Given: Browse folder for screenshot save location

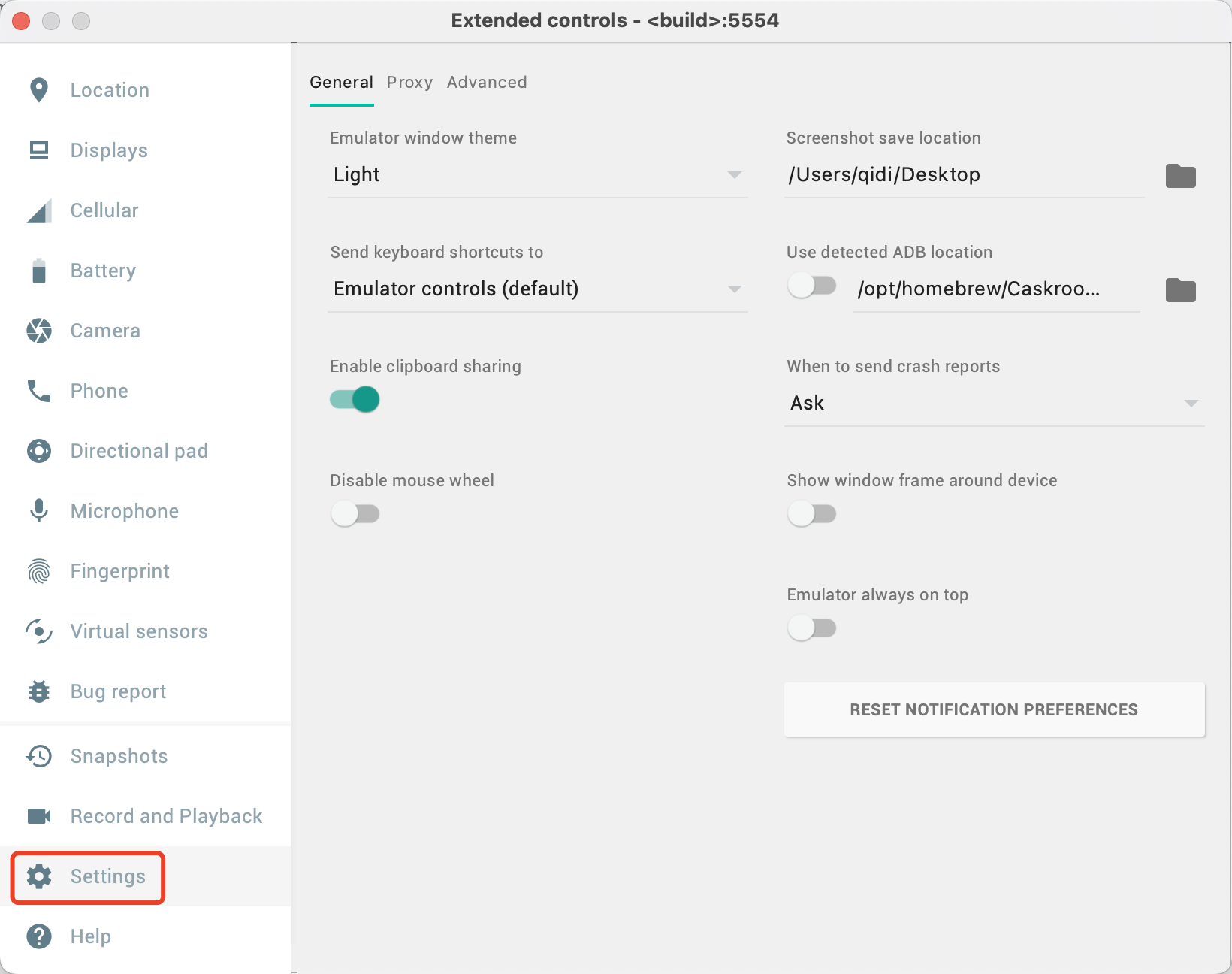Looking at the screenshot, I should tap(1181, 176).
